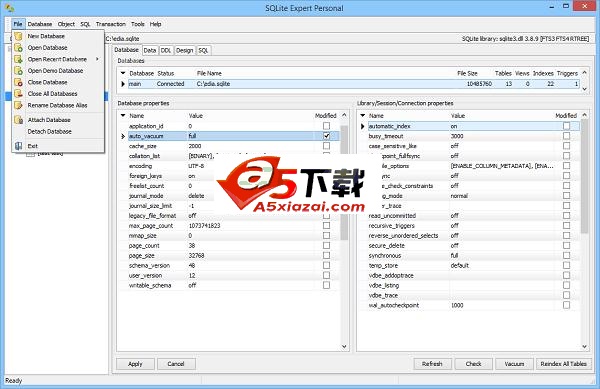Image resolution: width=600 pixels, height=389 pixels.
Task: Open Database properties grid column dropdown triangle
Action: 123,115
